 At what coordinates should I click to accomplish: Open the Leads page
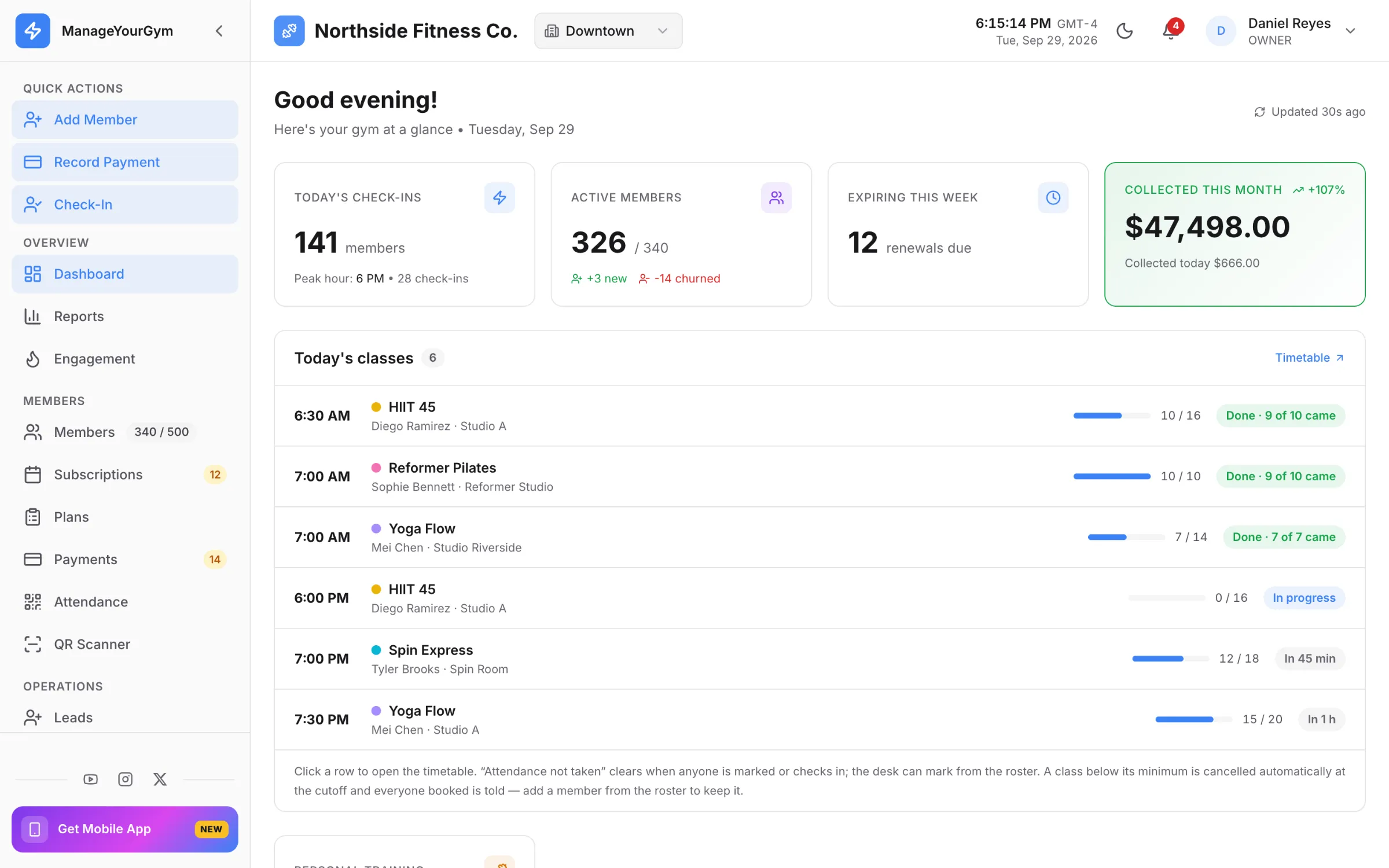[x=125, y=718]
